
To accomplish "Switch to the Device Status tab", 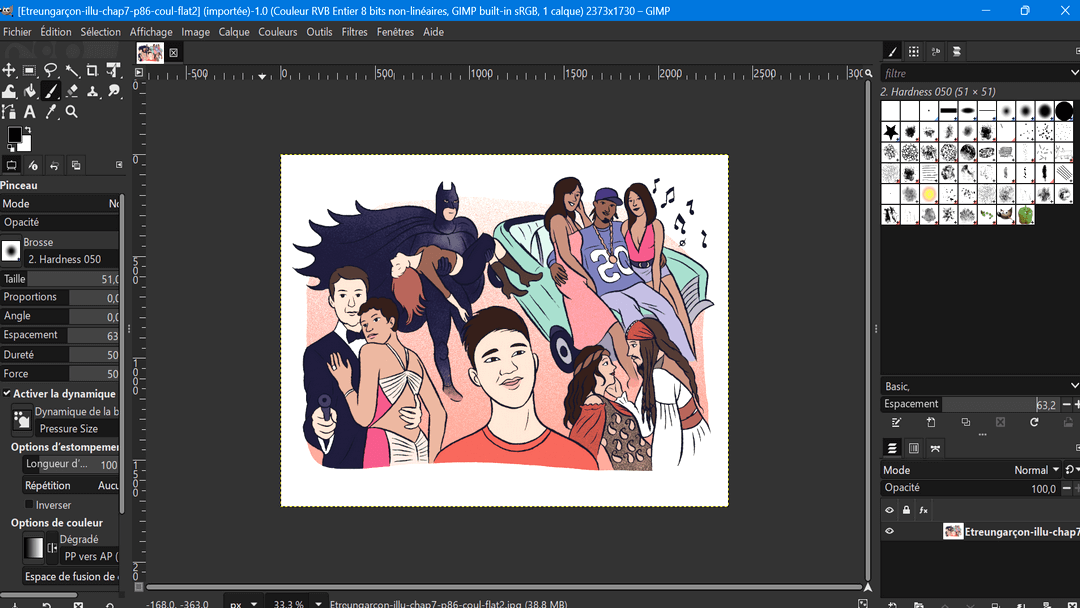I will tap(33, 165).
